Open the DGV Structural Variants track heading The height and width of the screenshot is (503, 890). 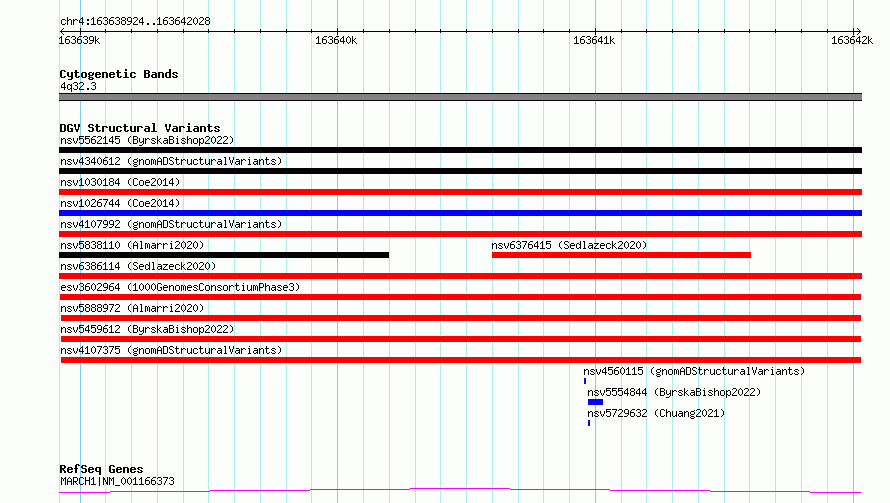coord(140,128)
